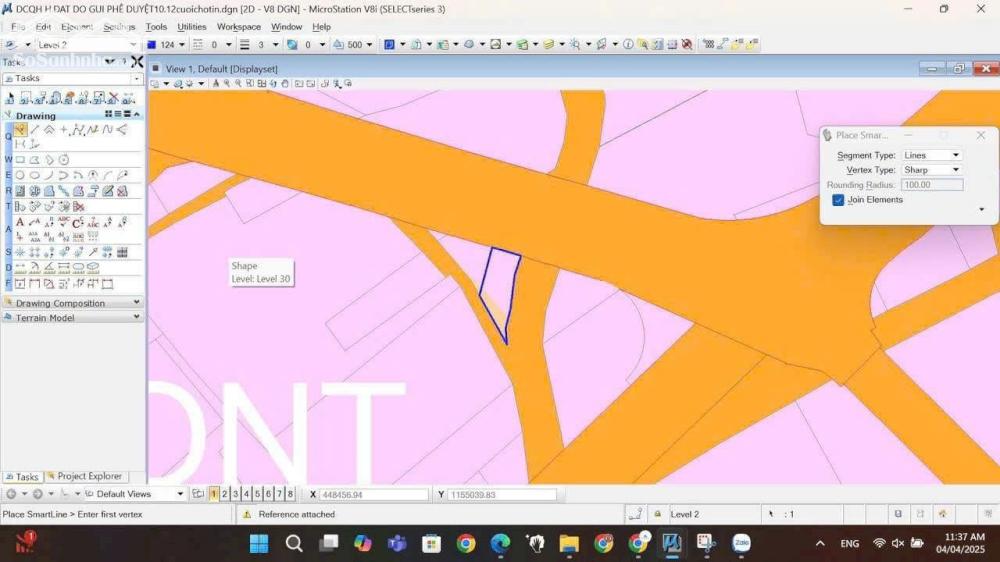Select the Place Text tool
This screenshot has width=1000, height=562.
pyautogui.click(x=20, y=222)
